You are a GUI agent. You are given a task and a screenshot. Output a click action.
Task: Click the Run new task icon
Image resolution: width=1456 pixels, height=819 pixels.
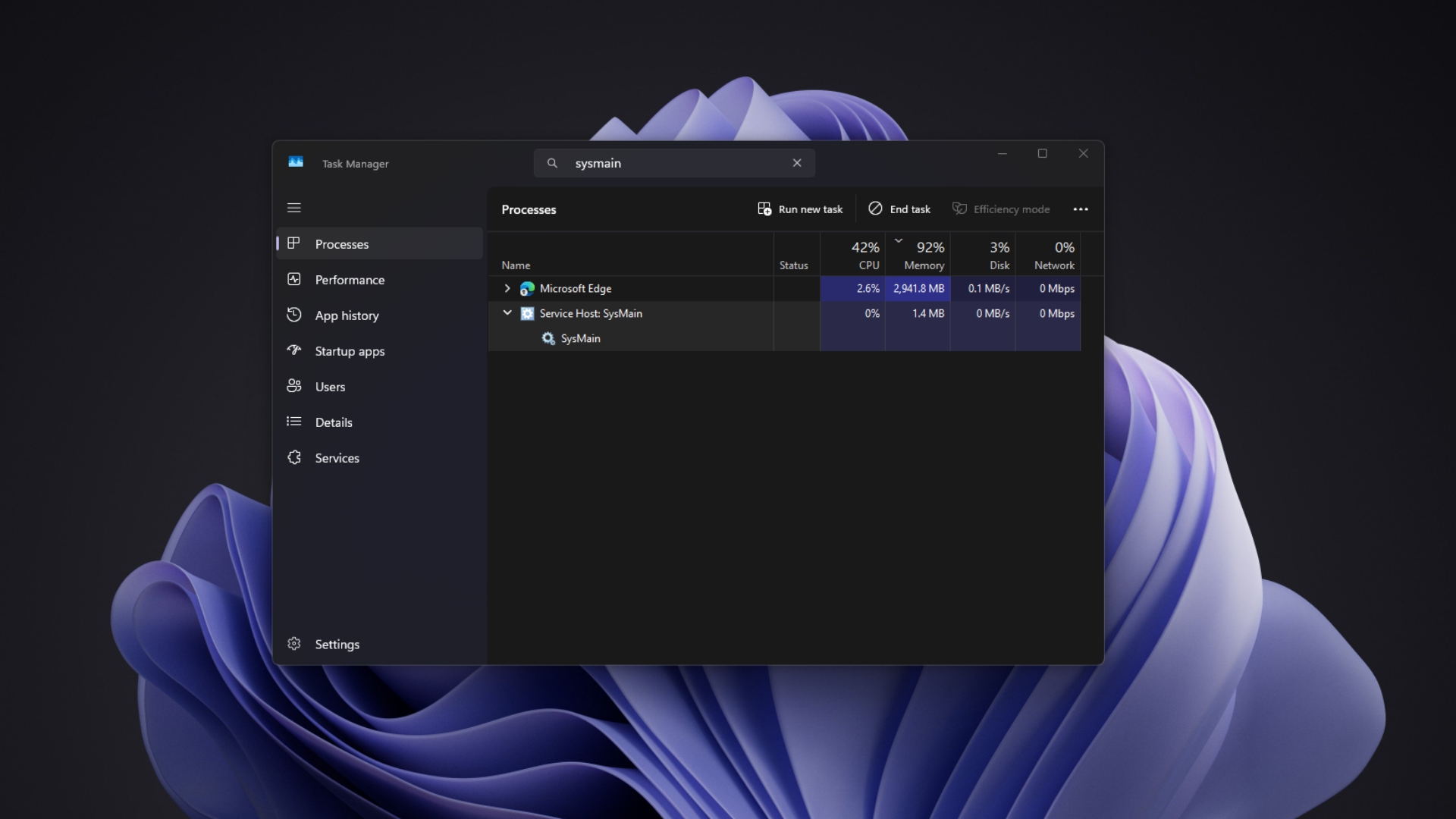[764, 209]
